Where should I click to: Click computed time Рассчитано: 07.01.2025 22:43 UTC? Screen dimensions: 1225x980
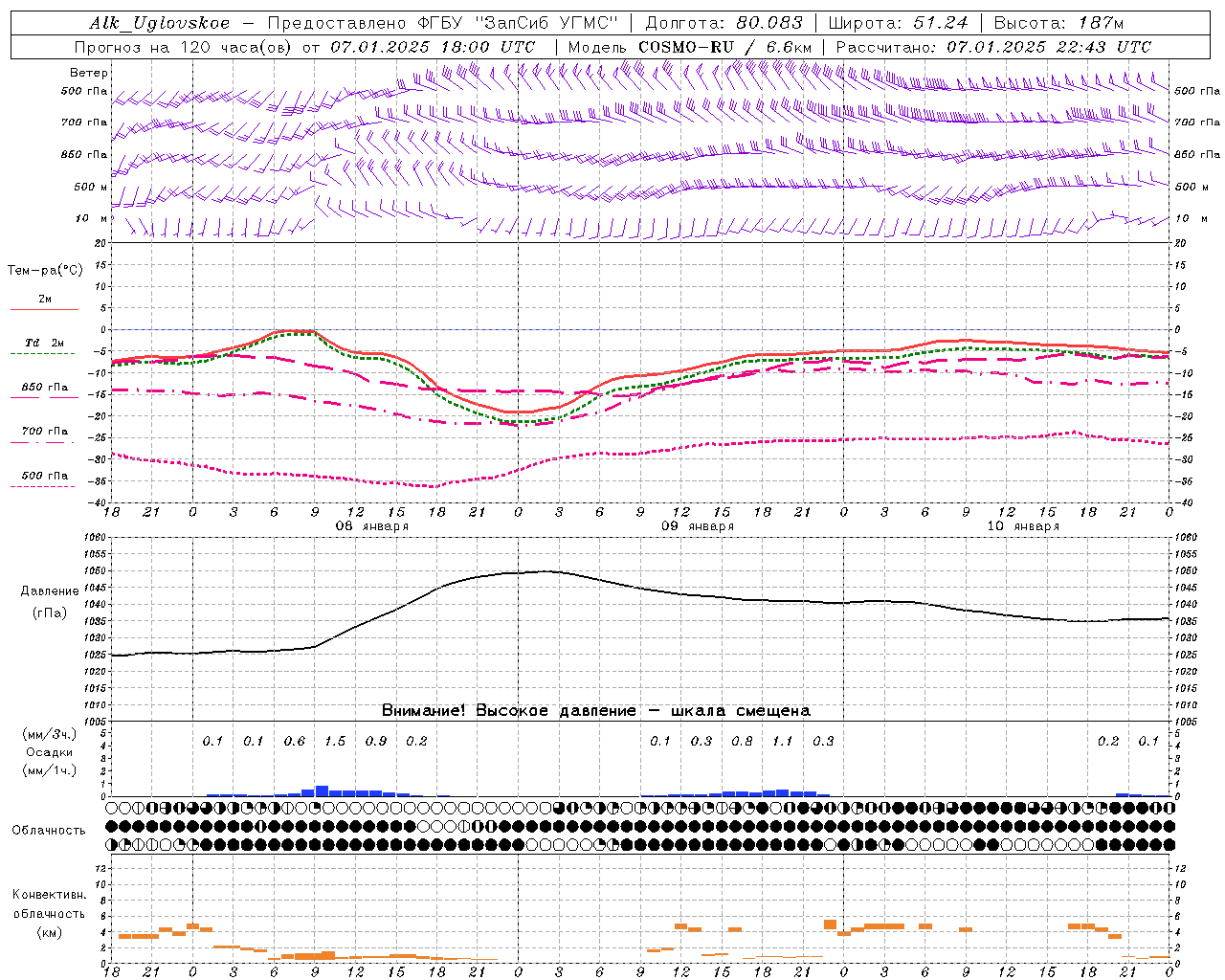(x=993, y=47)
